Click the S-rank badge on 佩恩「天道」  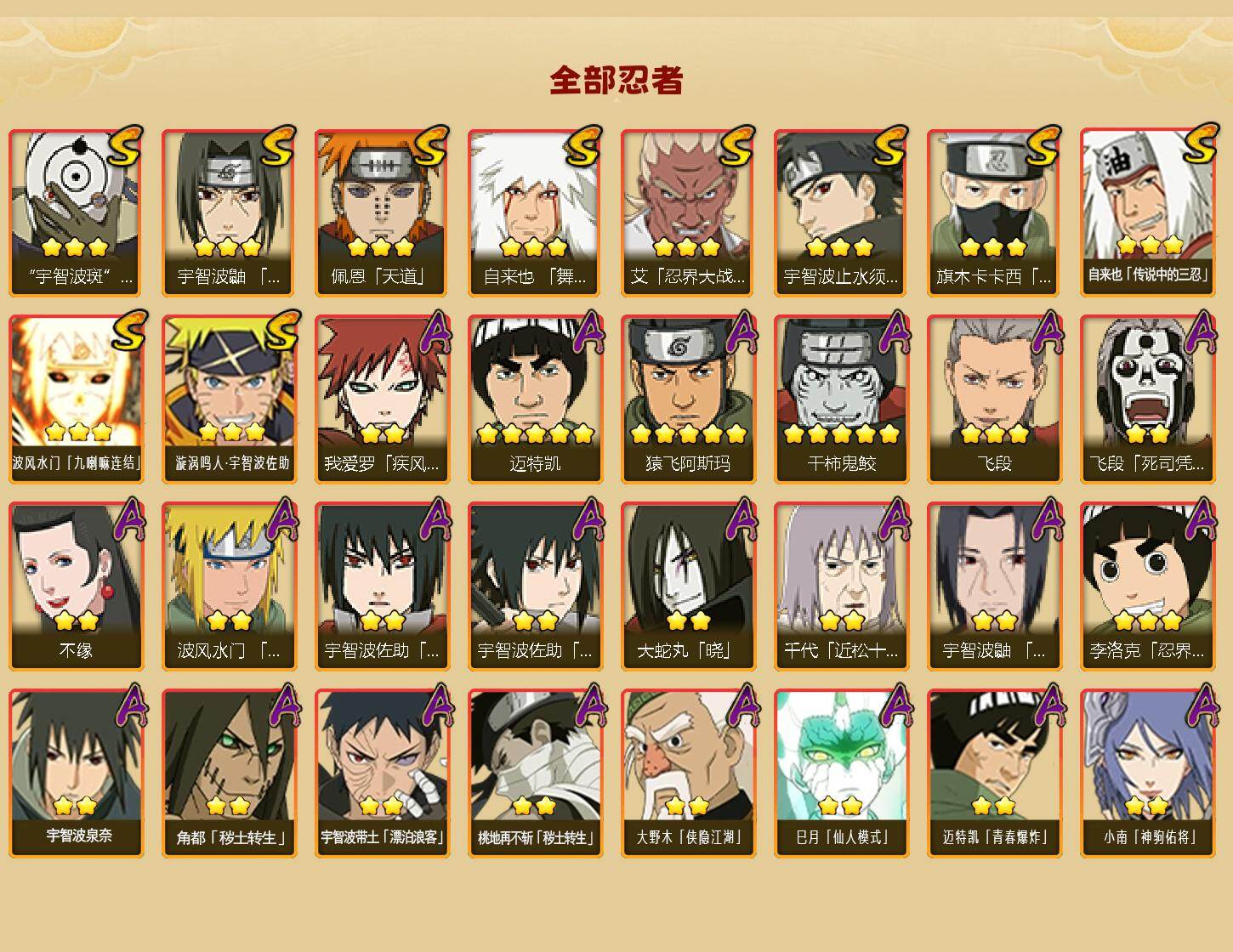[429, 145]
